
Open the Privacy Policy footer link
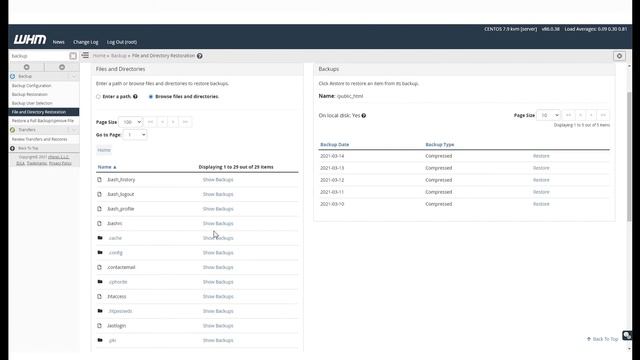coord(60,163)
